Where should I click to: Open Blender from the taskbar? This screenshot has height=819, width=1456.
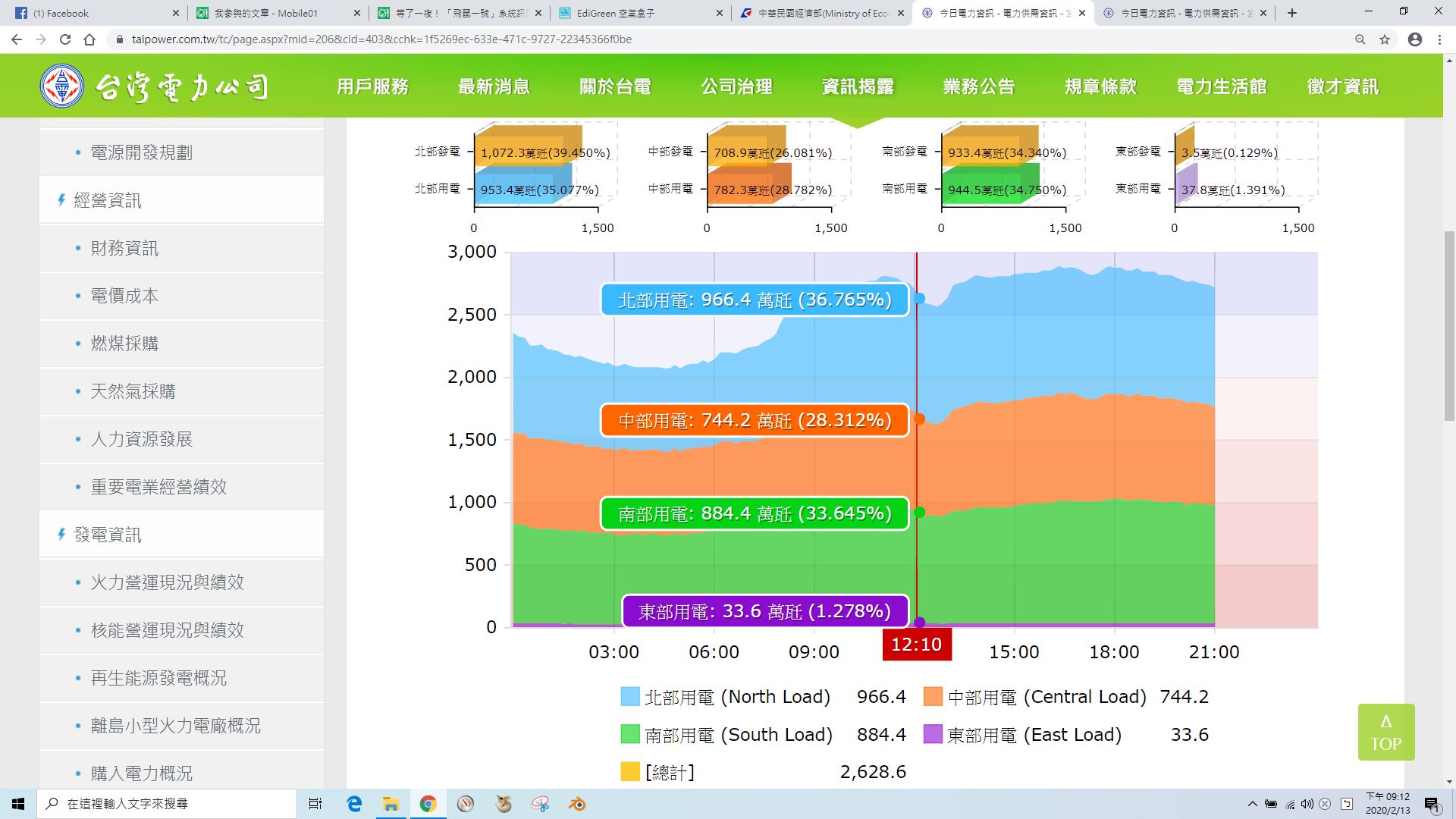[577, 804]
